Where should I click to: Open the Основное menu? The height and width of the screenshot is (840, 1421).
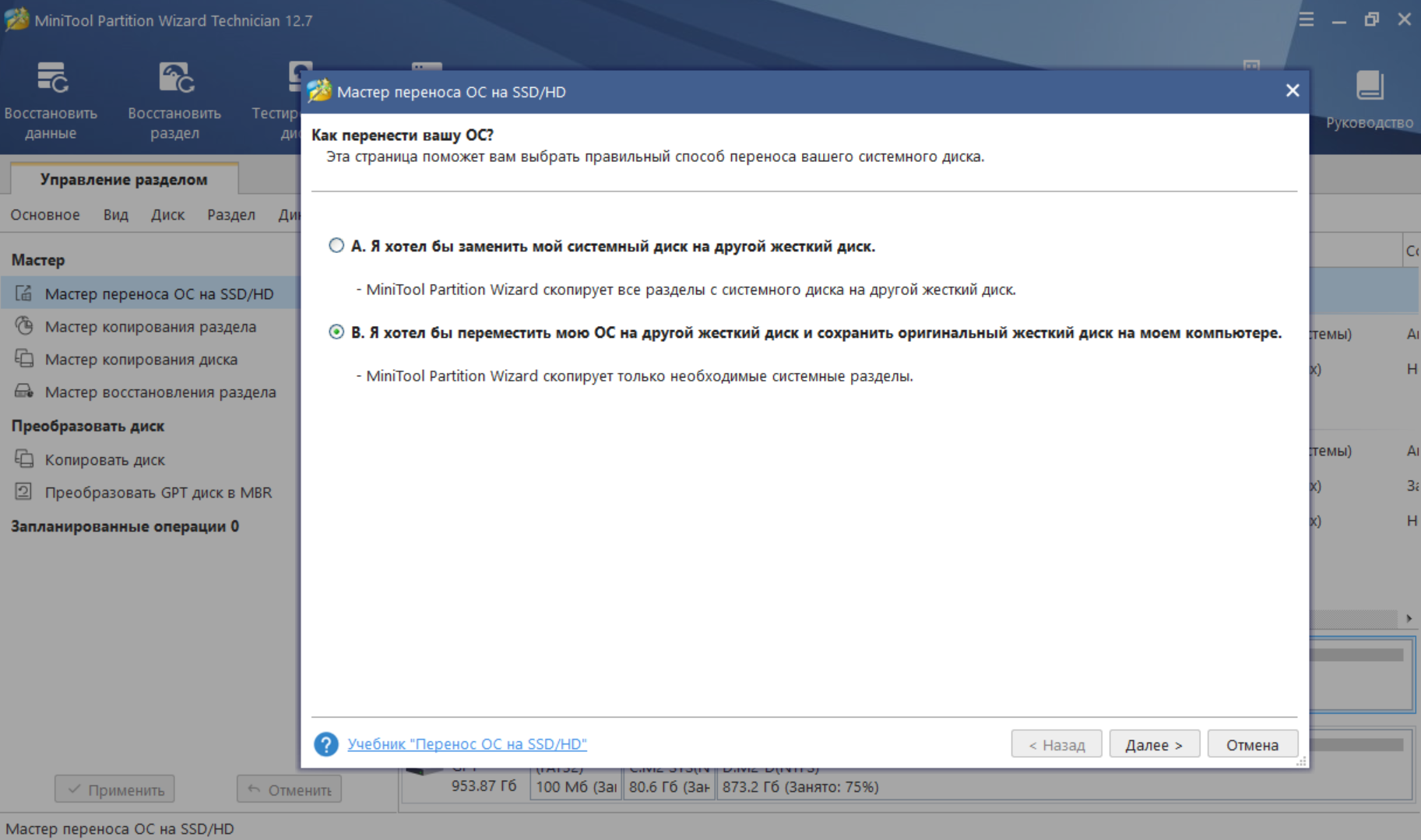coord(45,215)
